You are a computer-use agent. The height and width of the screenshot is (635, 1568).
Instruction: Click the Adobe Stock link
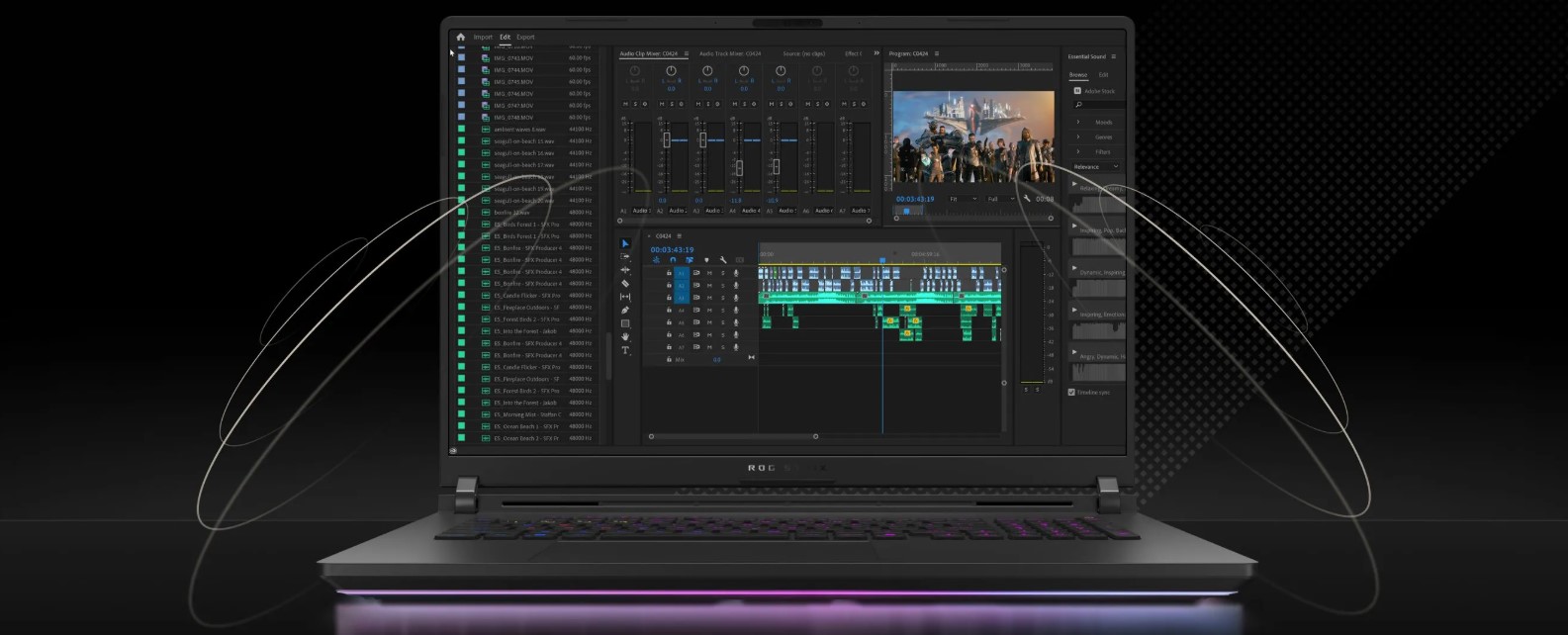pos(1098,91)
